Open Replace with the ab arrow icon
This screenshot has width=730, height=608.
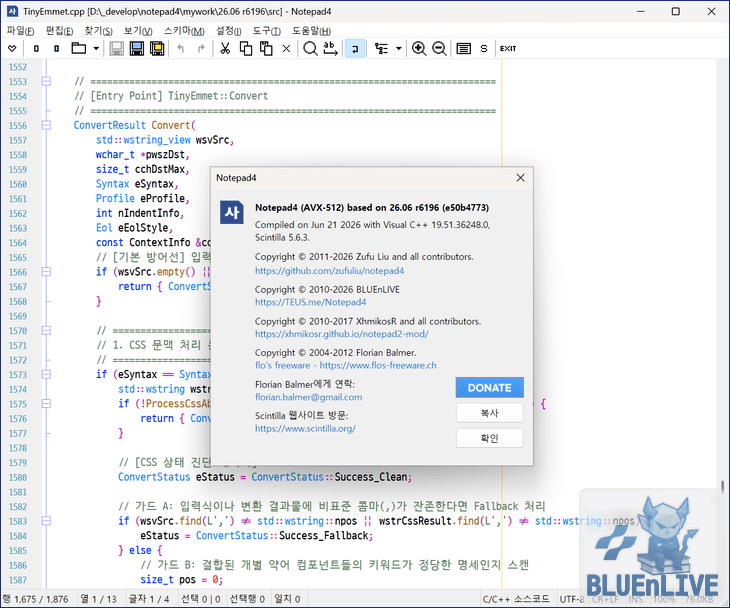click(x=330, y=48)
